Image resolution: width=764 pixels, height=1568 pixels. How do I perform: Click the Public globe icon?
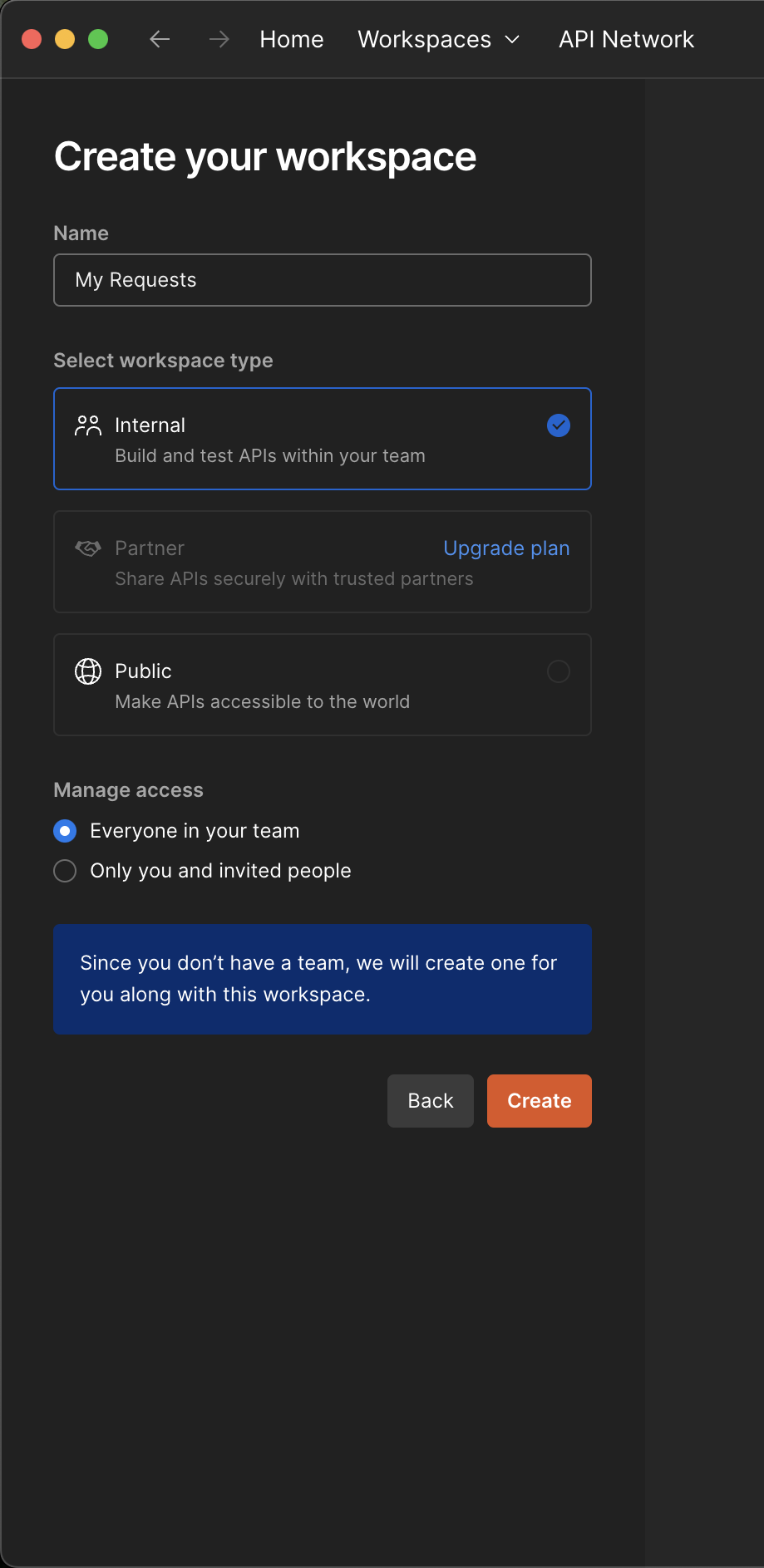[87, 671]
